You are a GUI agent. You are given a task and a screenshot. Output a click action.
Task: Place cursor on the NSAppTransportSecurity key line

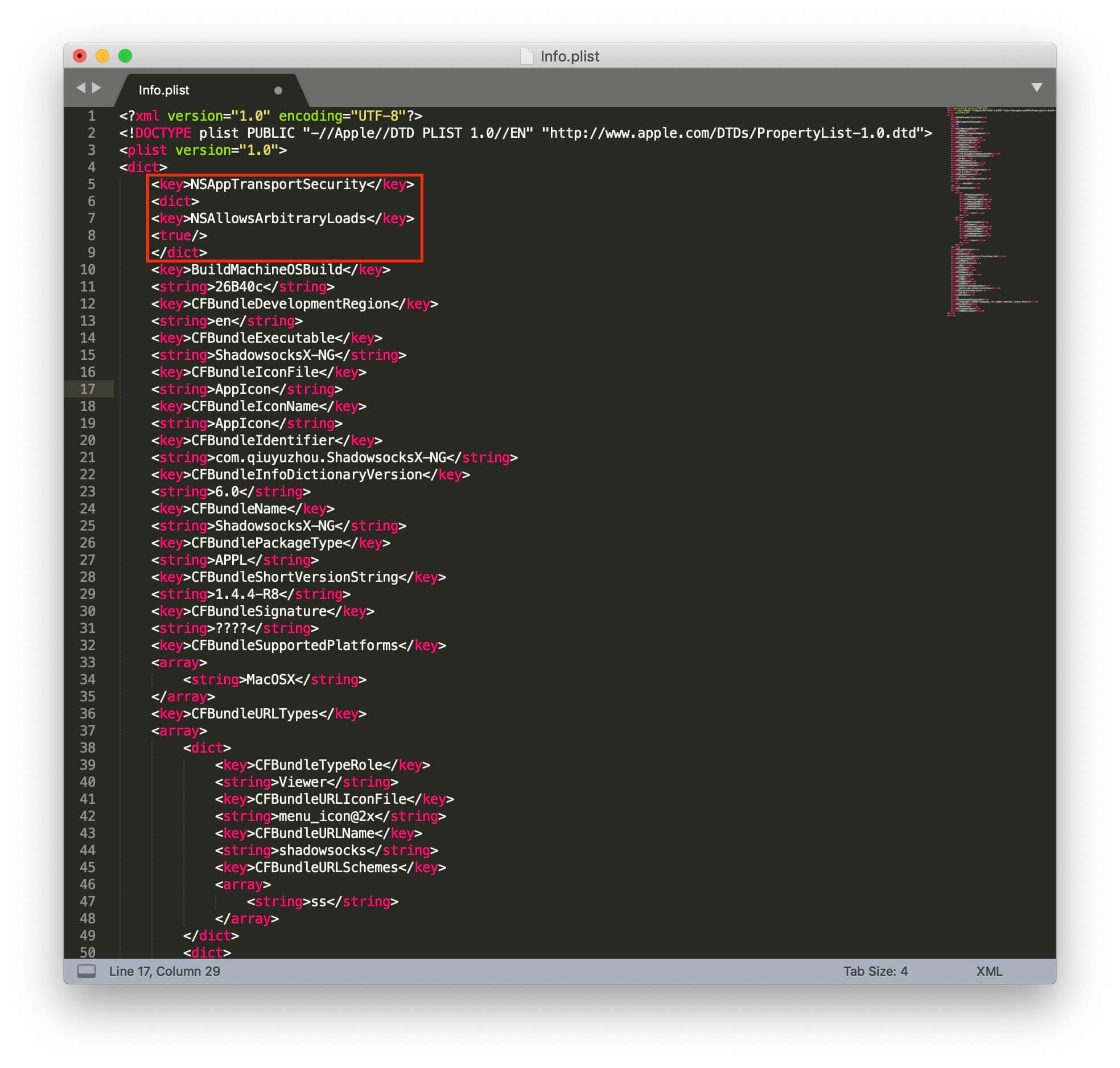(x=278, y=184)
